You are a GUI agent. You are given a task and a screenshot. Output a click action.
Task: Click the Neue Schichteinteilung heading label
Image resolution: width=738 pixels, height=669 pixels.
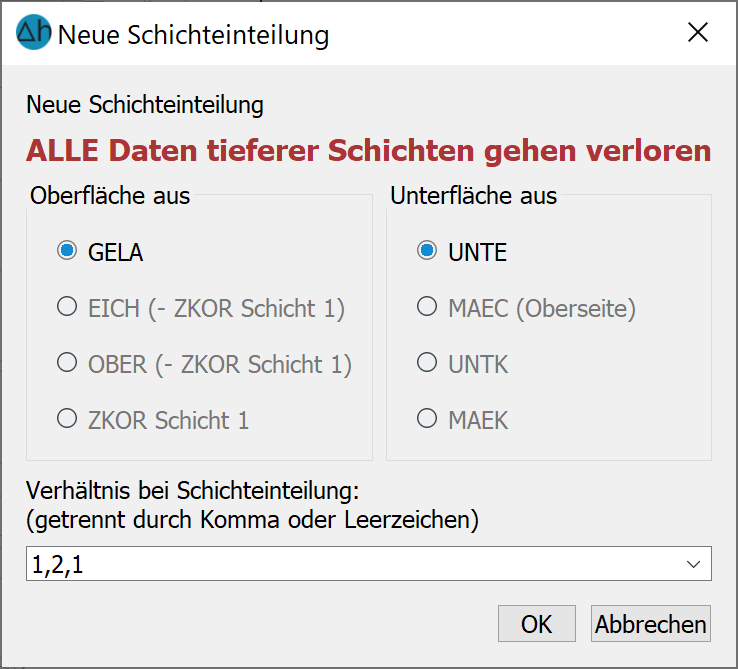tap(144, 105)
